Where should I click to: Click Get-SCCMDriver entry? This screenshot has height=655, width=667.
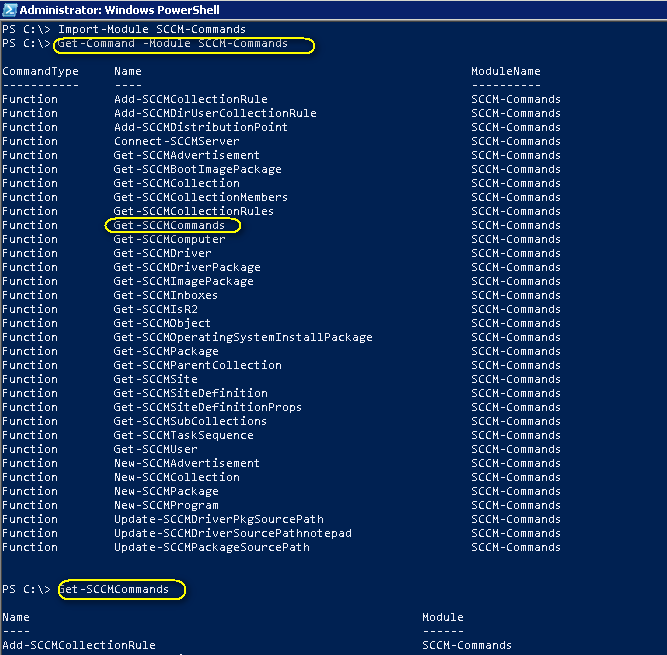click(x=162, y=253)
